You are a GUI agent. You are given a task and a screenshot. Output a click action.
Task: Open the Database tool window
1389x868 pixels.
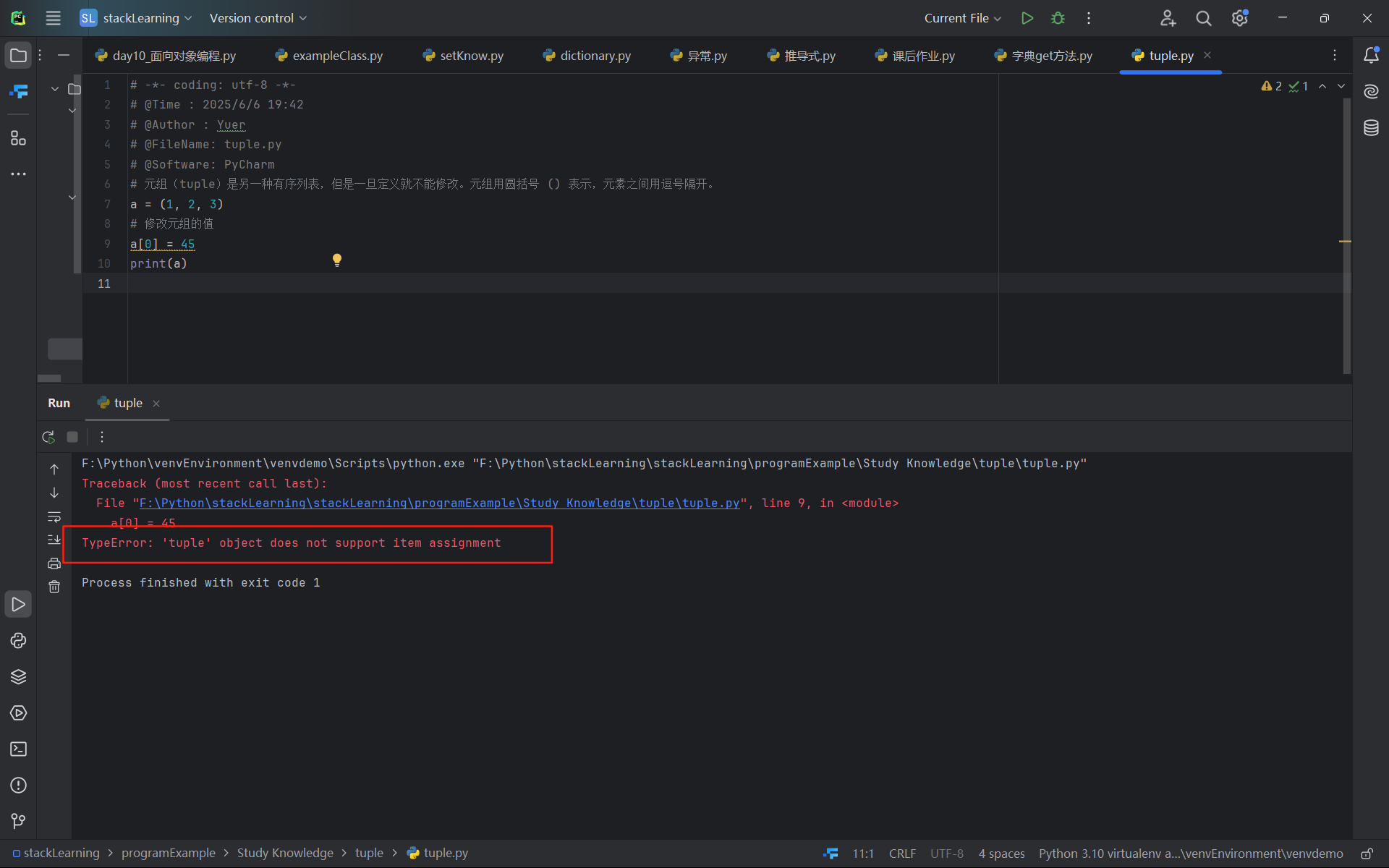click(1371, 128)
